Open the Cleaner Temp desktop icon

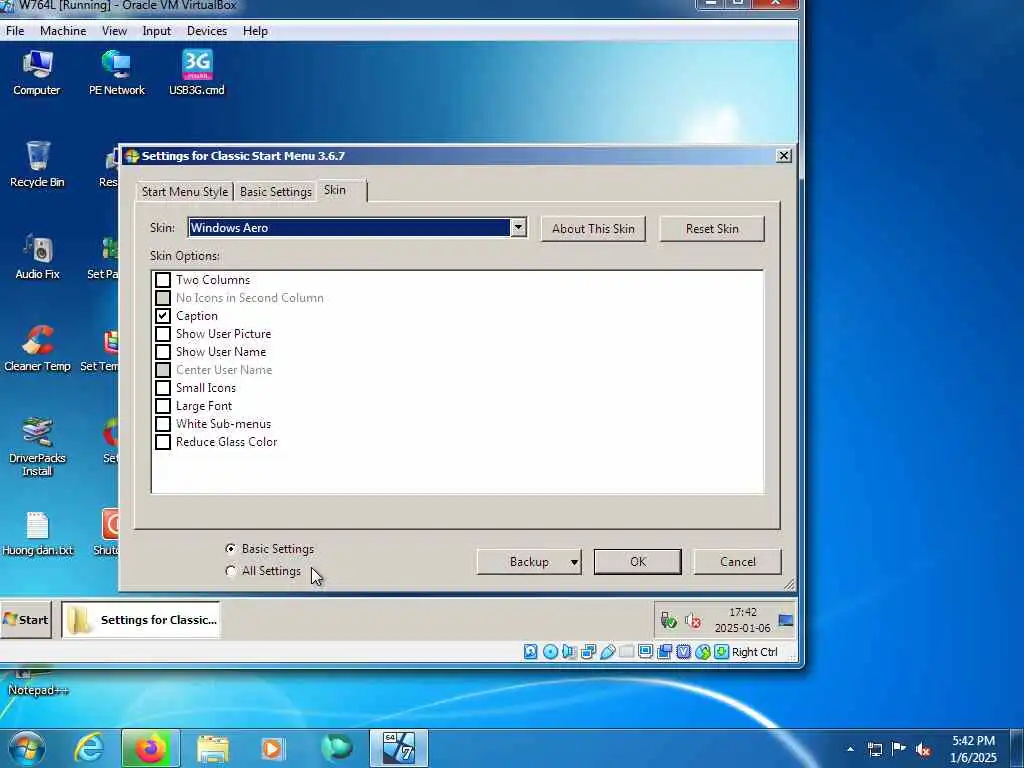pos(37,349)
